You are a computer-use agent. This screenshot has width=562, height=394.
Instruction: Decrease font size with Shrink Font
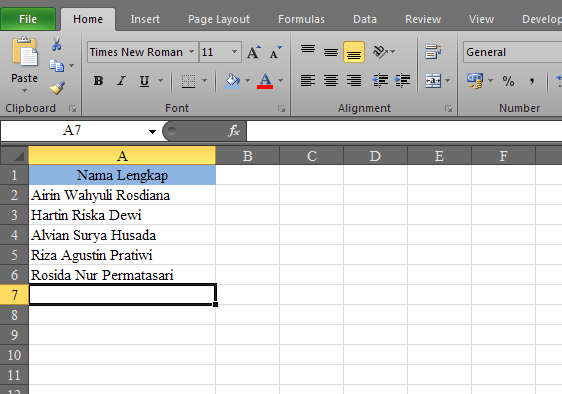pos(276,52)
